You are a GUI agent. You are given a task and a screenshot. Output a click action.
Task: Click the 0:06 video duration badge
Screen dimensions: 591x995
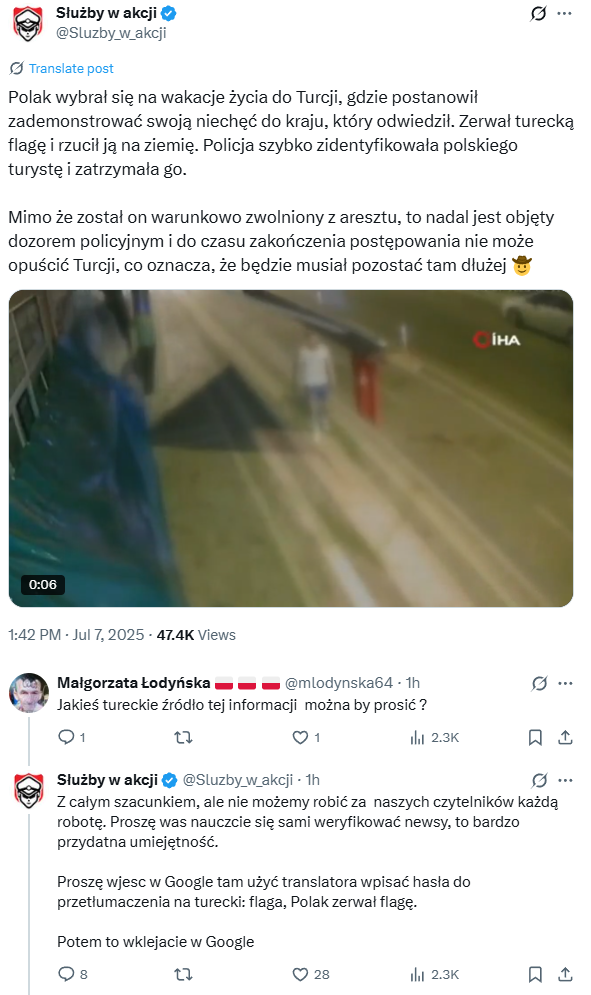tap(43, 584)
